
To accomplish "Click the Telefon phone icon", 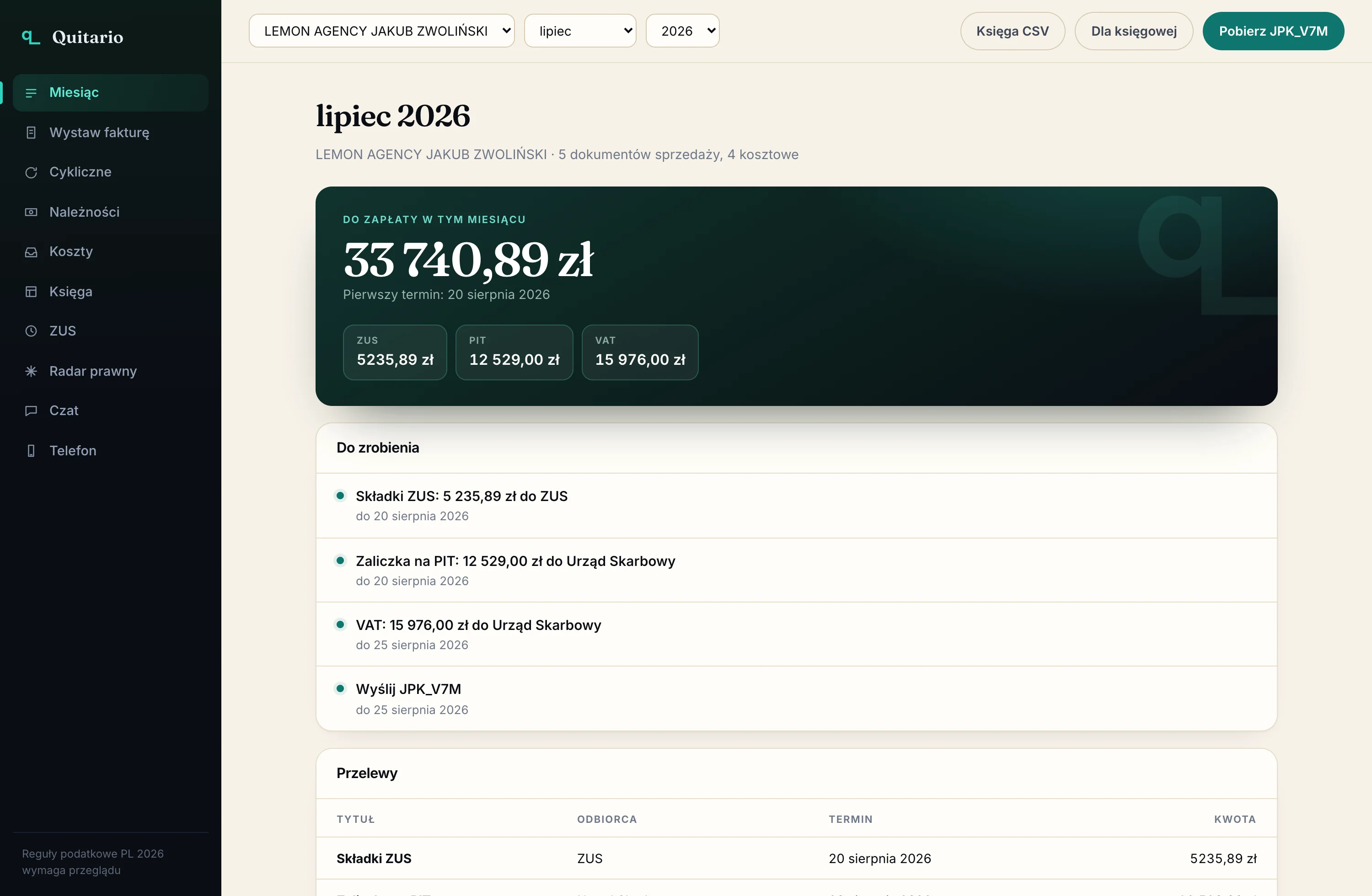I will [x=31, y=451].
